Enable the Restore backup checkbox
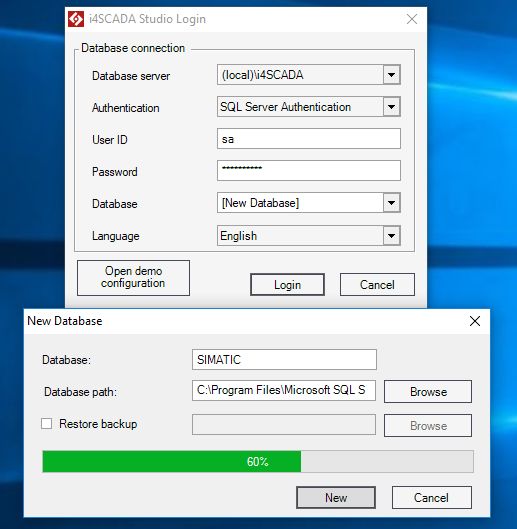 click(47, 424)
